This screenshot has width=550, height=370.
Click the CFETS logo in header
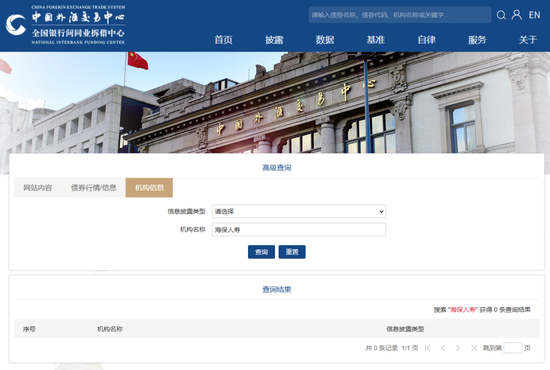66,25
